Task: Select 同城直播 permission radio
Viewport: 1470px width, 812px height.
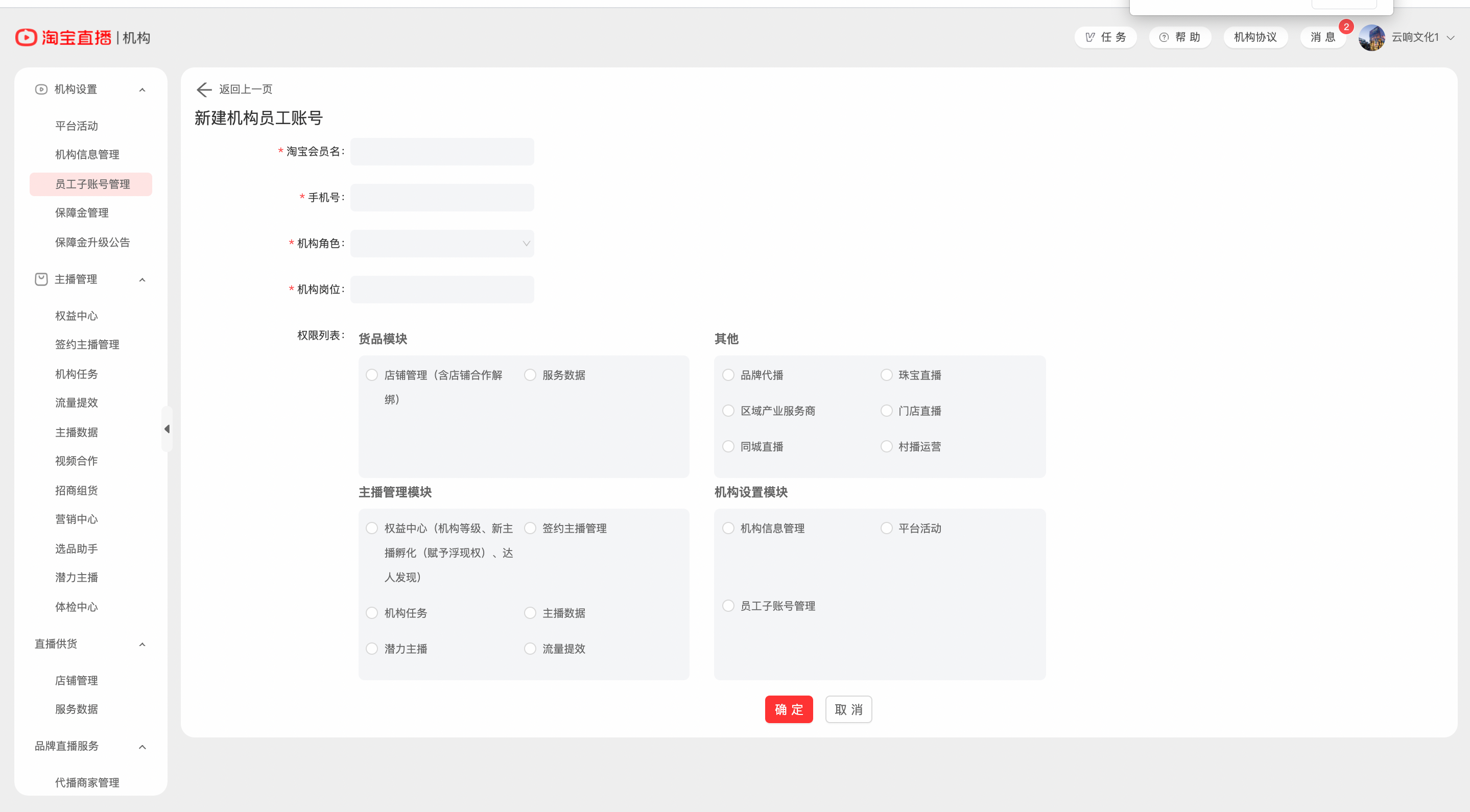Action: point(728,447)
